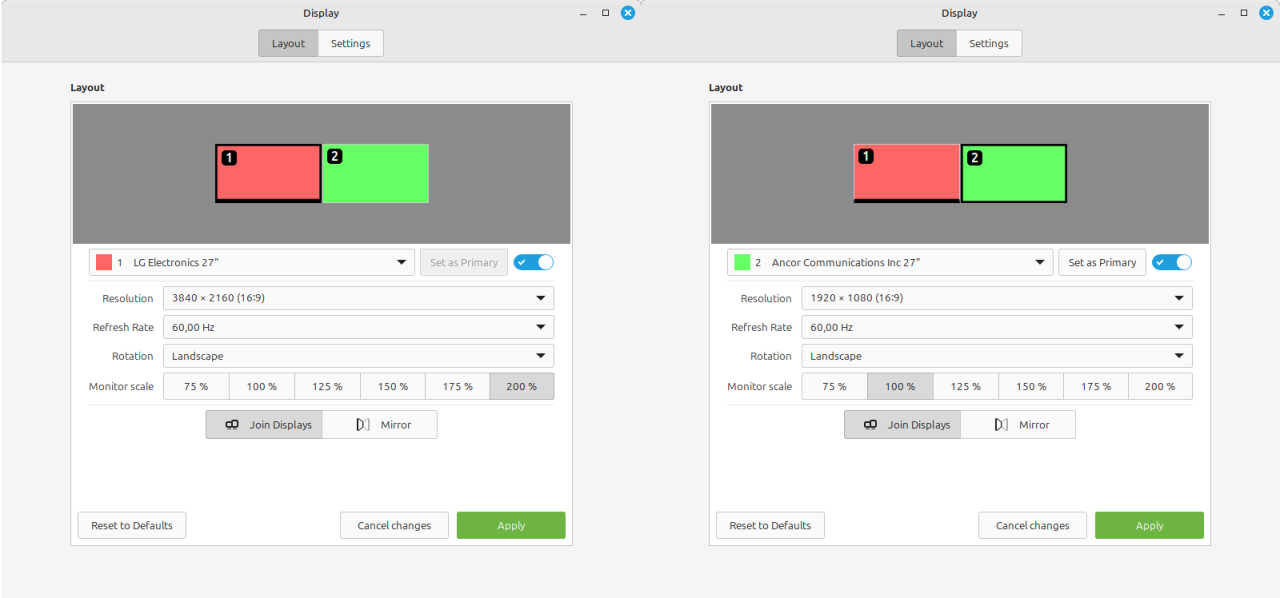Click the Join Displays icon in the Ancor Communications window
This screenshot has width=1280, height=598.
870,425
